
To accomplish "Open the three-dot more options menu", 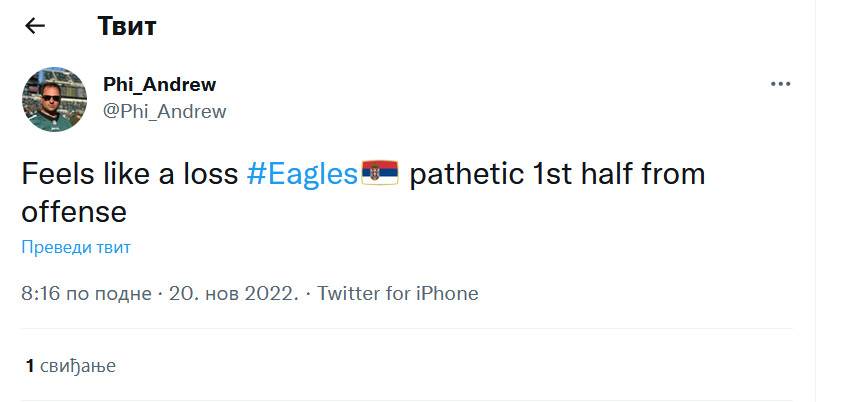I will pyautogui.click(x=781, y=85).
